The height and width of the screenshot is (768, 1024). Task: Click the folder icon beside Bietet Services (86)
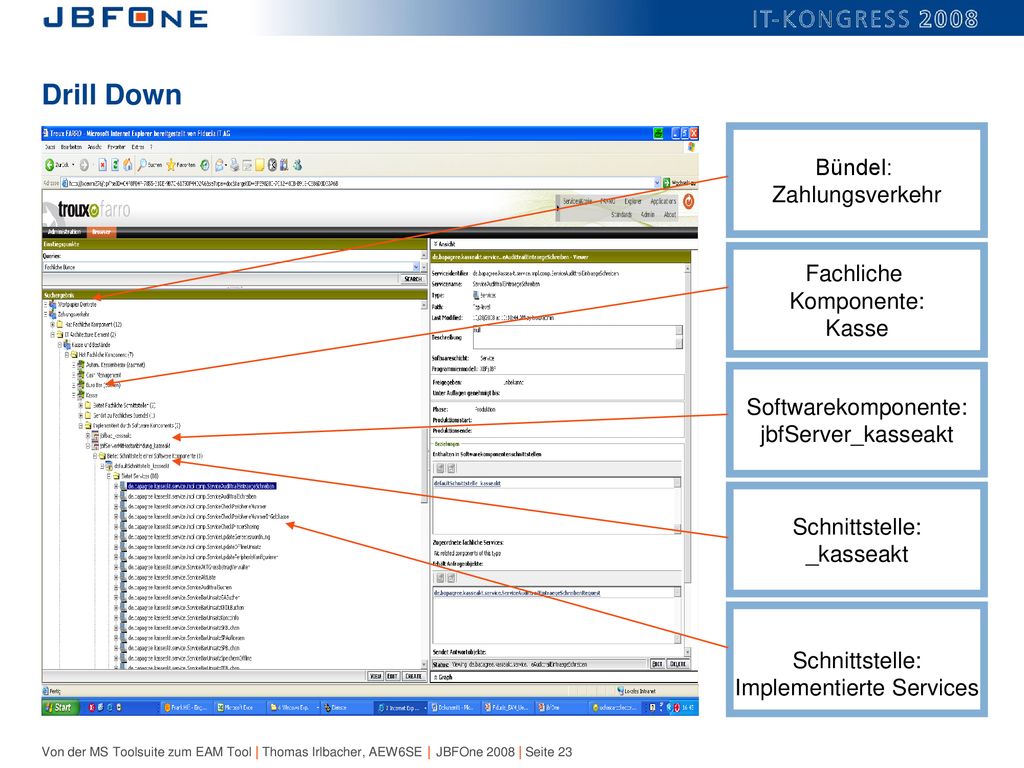point(116,476)
